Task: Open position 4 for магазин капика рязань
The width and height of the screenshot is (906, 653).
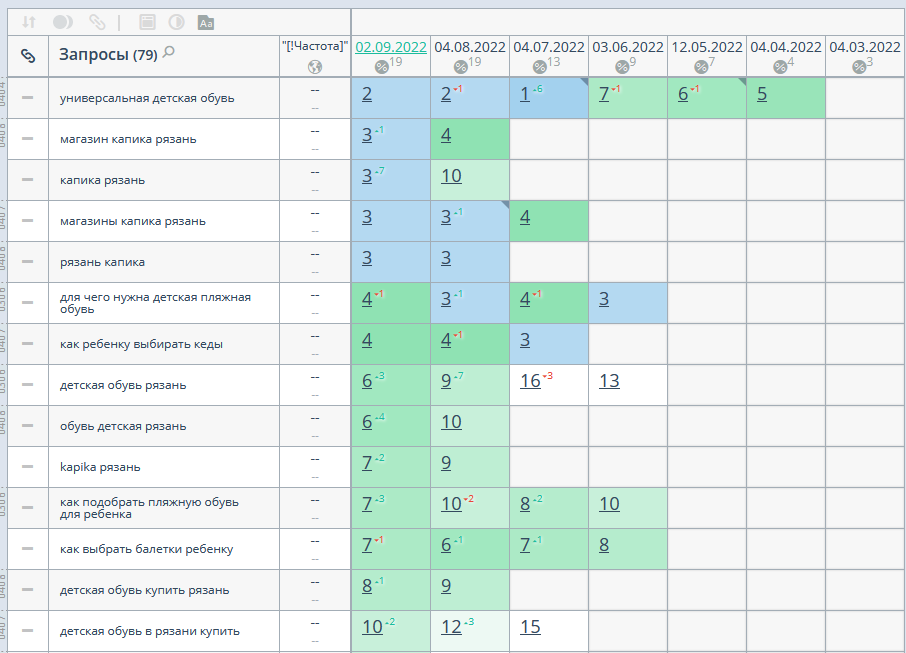Action: [x=446, y=135]
